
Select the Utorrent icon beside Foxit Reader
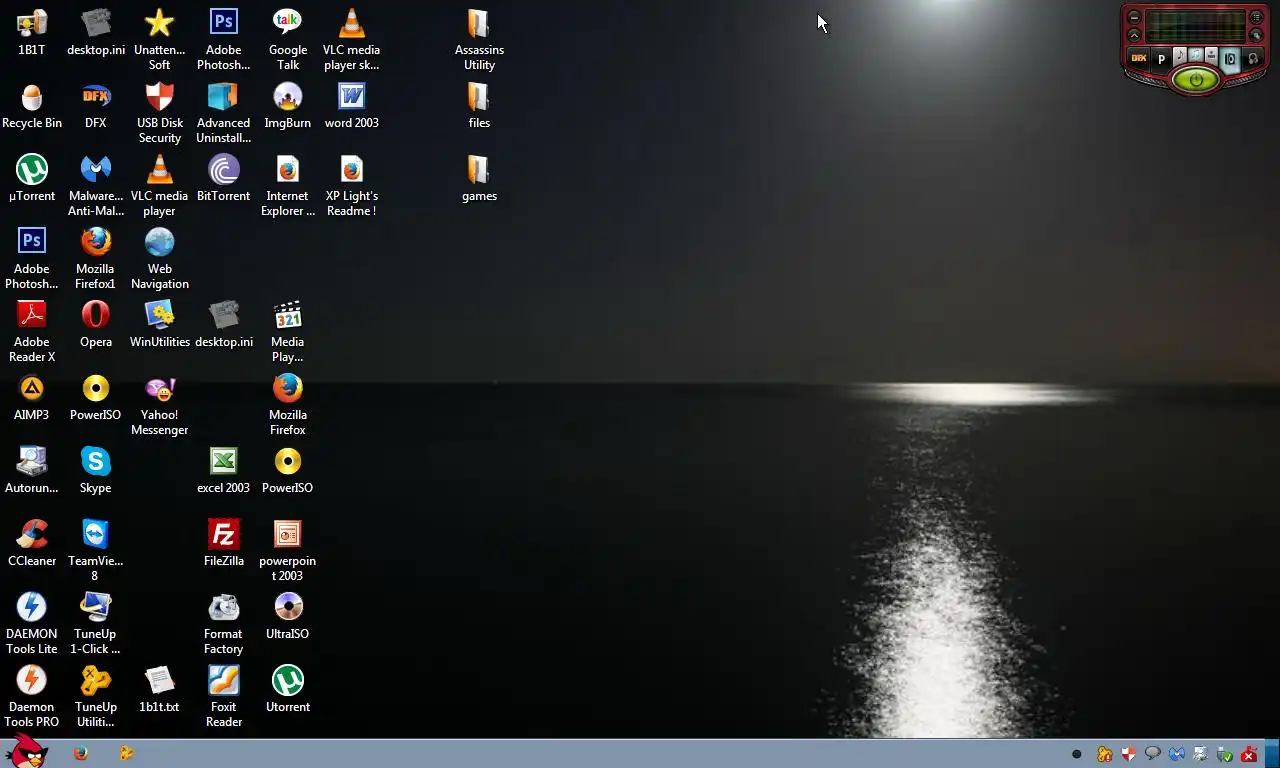pyautogui.click(x=288, y=690)
